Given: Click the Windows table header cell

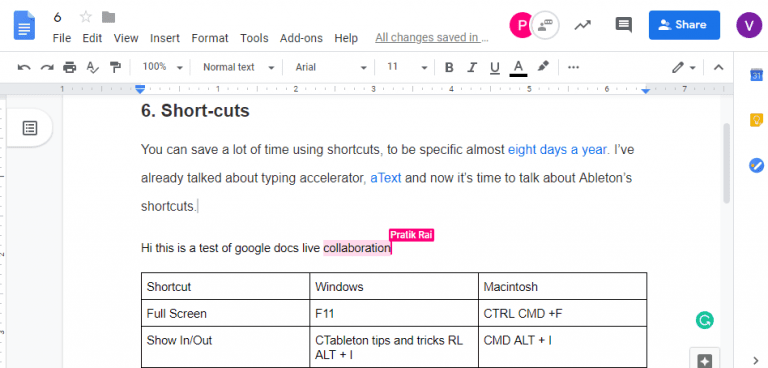Looking at the screenshot, I should 394,286.
